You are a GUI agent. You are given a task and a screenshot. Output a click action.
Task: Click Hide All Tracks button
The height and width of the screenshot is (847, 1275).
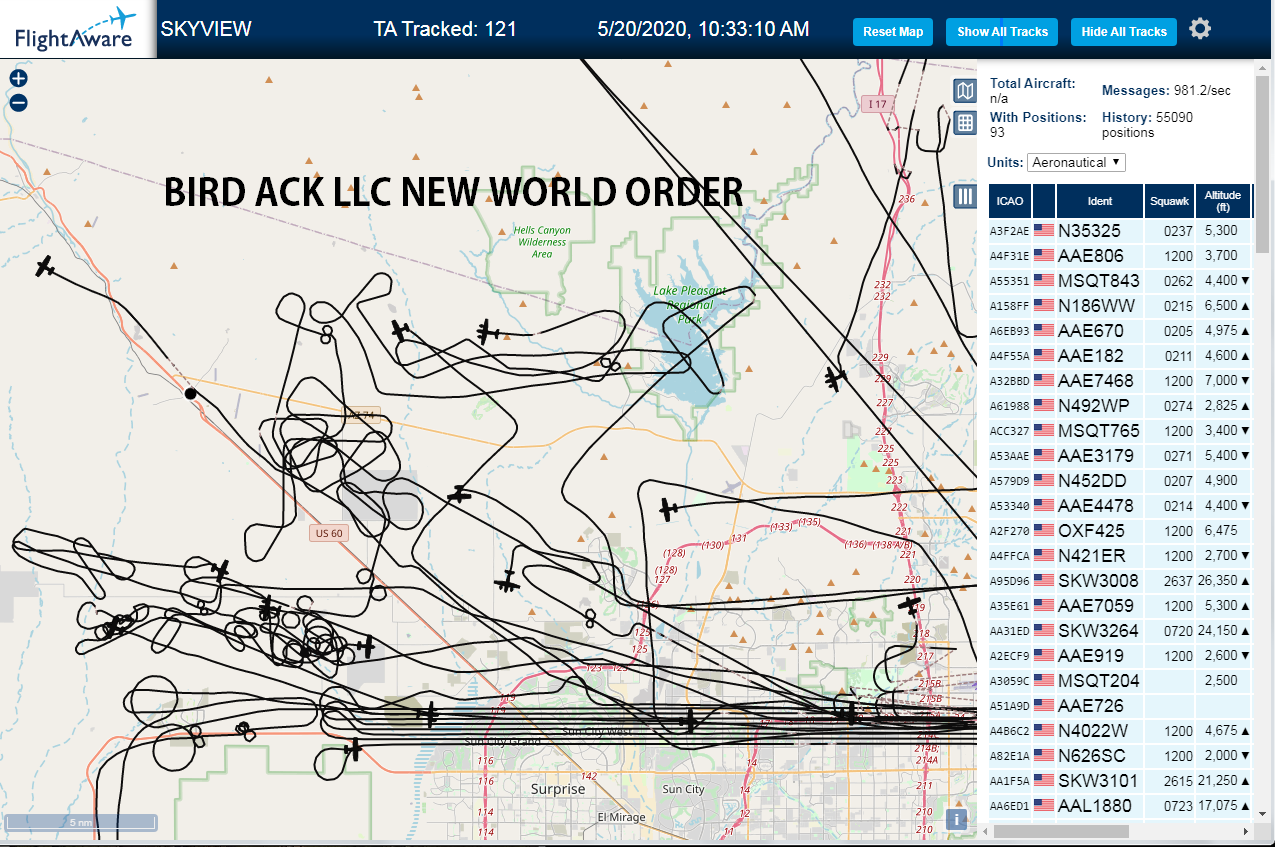click(1124, 32)
